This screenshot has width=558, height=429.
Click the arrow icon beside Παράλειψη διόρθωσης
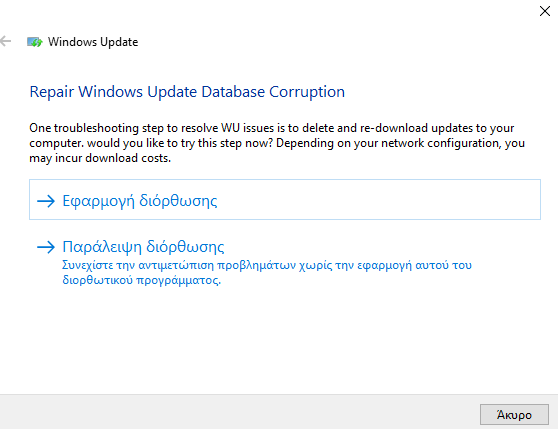point(46,247)
